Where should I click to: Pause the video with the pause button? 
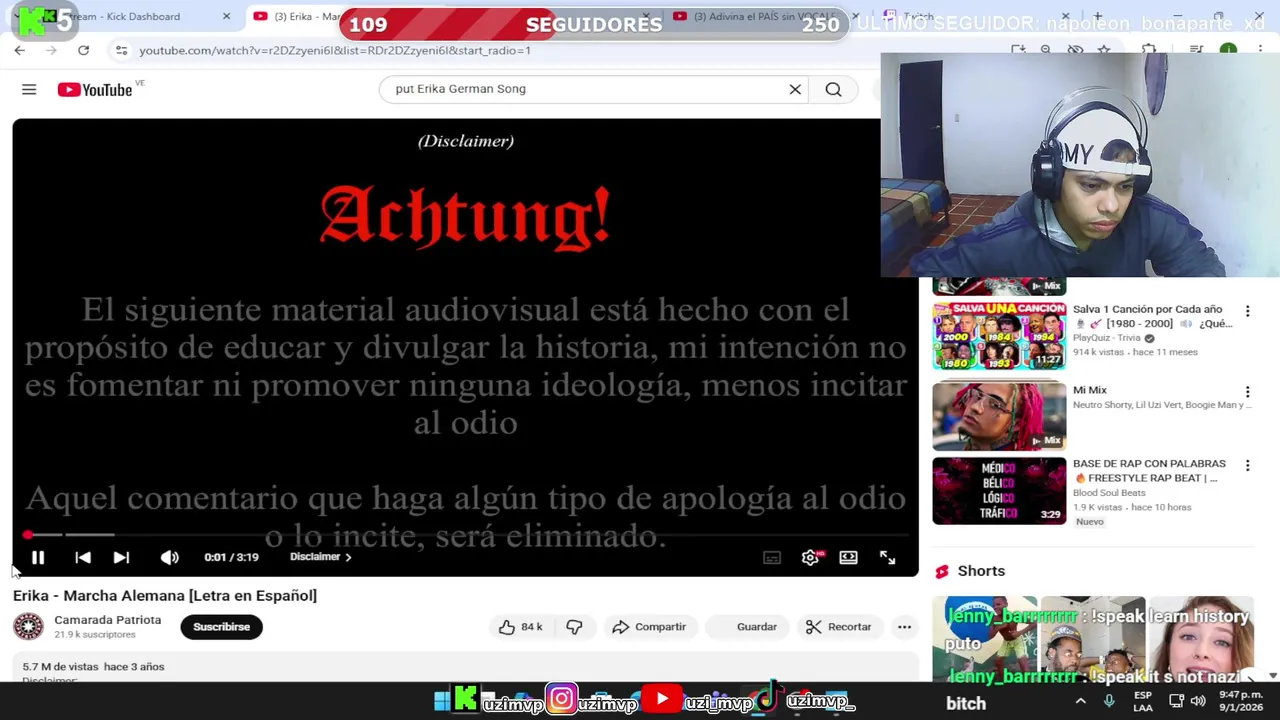click(x=38, y=558)
